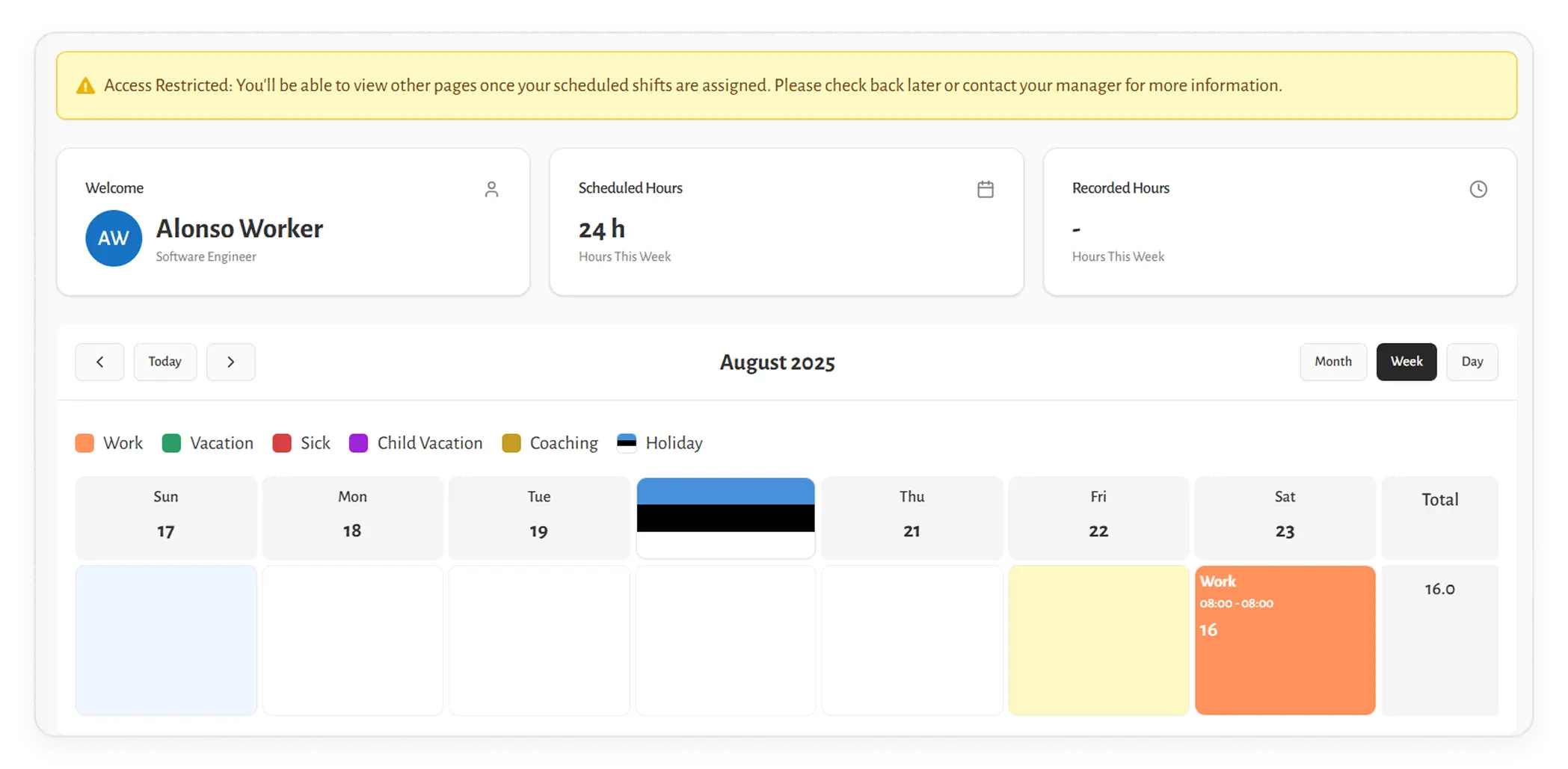Click the Vacation legend label
This screenshot has width=1568, height=769.
click(222, 443)
